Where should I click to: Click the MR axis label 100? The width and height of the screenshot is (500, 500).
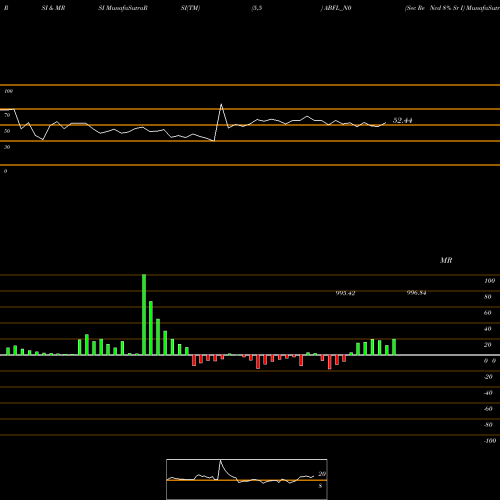[x=489, y=281]
